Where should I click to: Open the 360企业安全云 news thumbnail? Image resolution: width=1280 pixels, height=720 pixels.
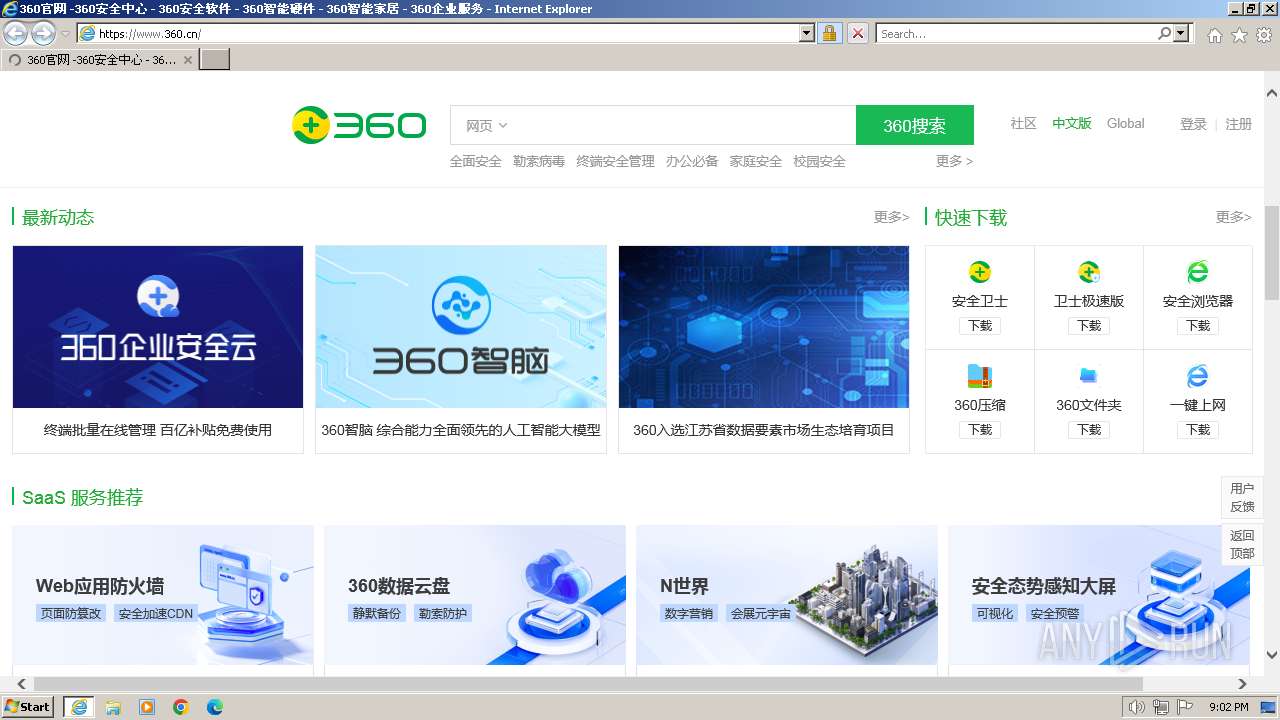158,327
